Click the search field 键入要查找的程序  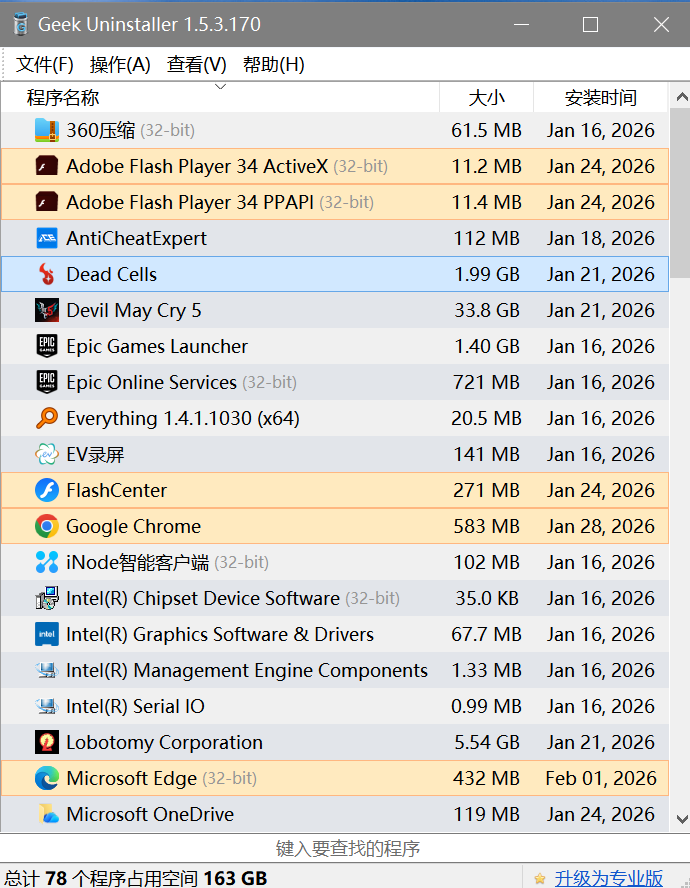(x=345, y=849)
